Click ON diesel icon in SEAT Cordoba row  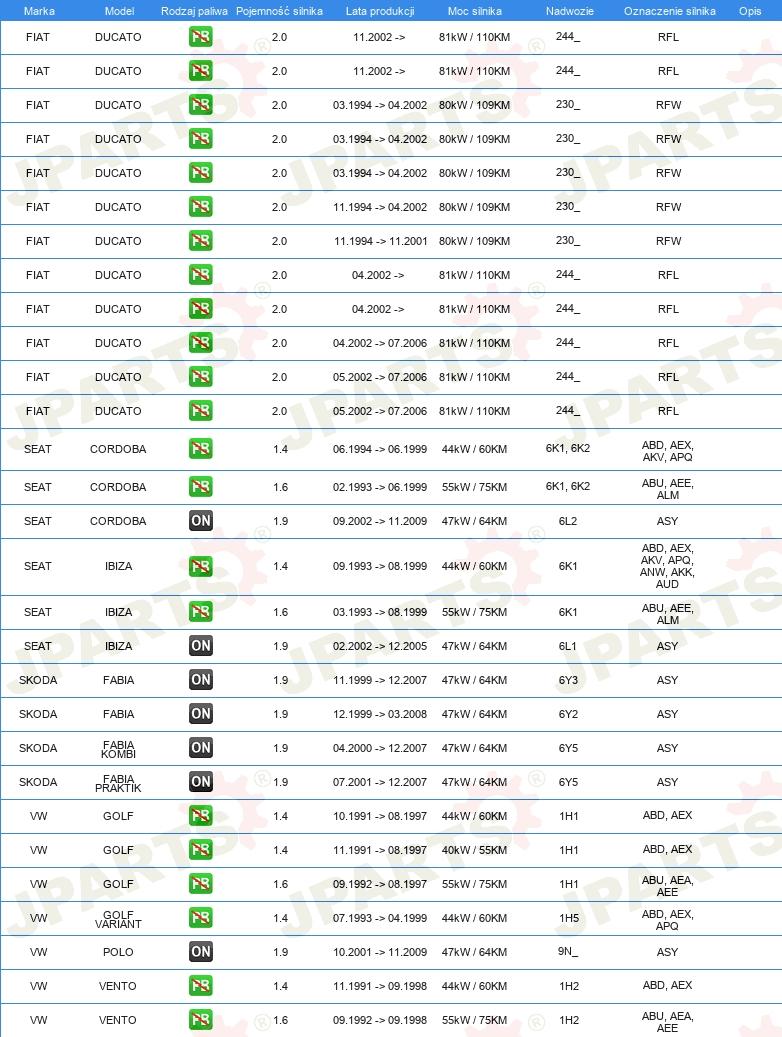[x=200, y=520]
